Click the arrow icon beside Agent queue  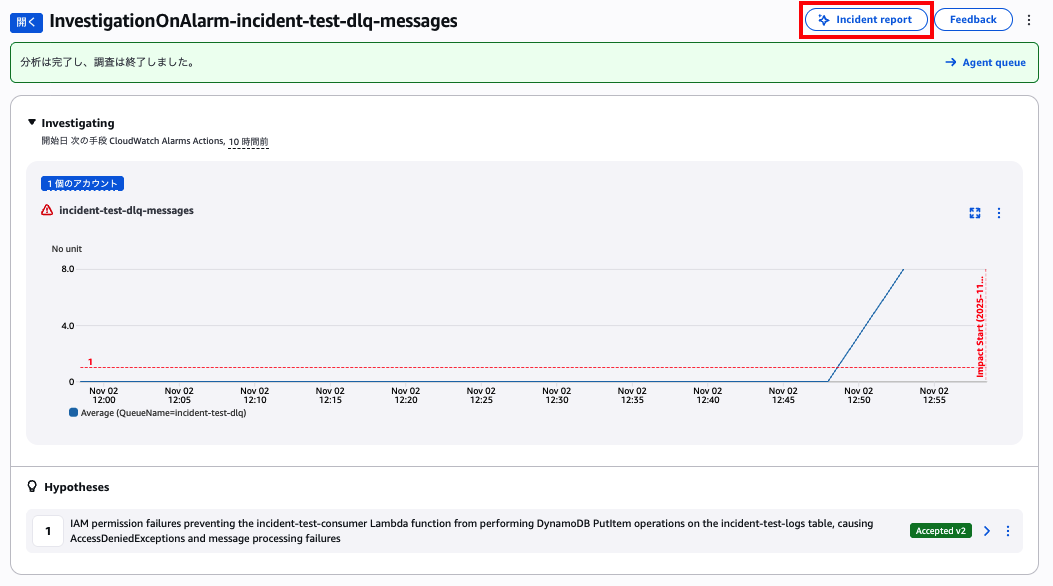(950, 62)
